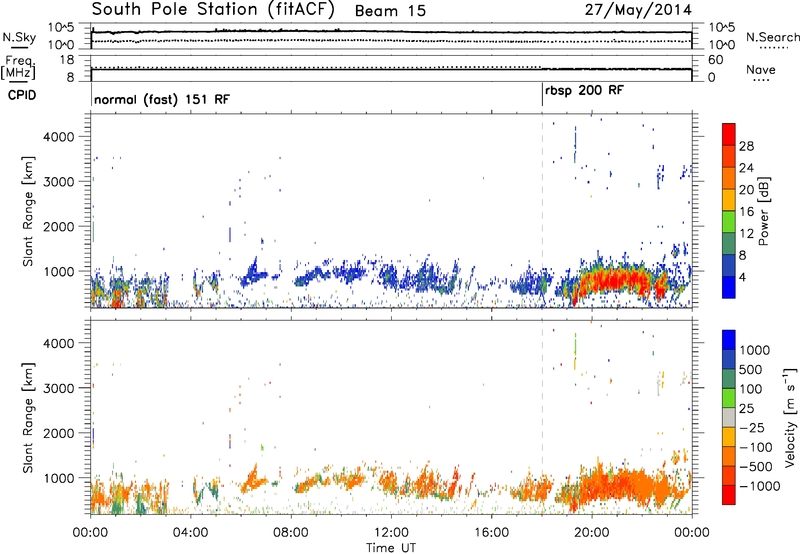
Task: Click the 'Velocity [m s-1]' colorbar label
Action: click(790, 417)
